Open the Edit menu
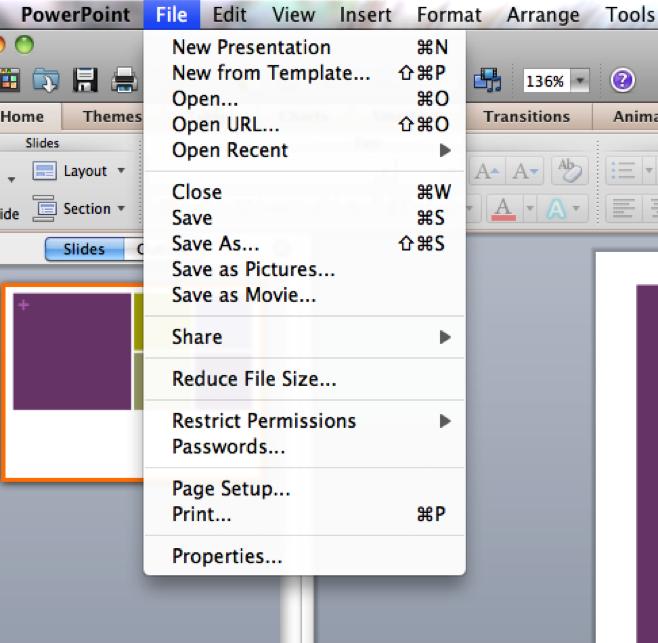Image resolution: width=658 pixels, height=643 pixels. pos(230,15)
